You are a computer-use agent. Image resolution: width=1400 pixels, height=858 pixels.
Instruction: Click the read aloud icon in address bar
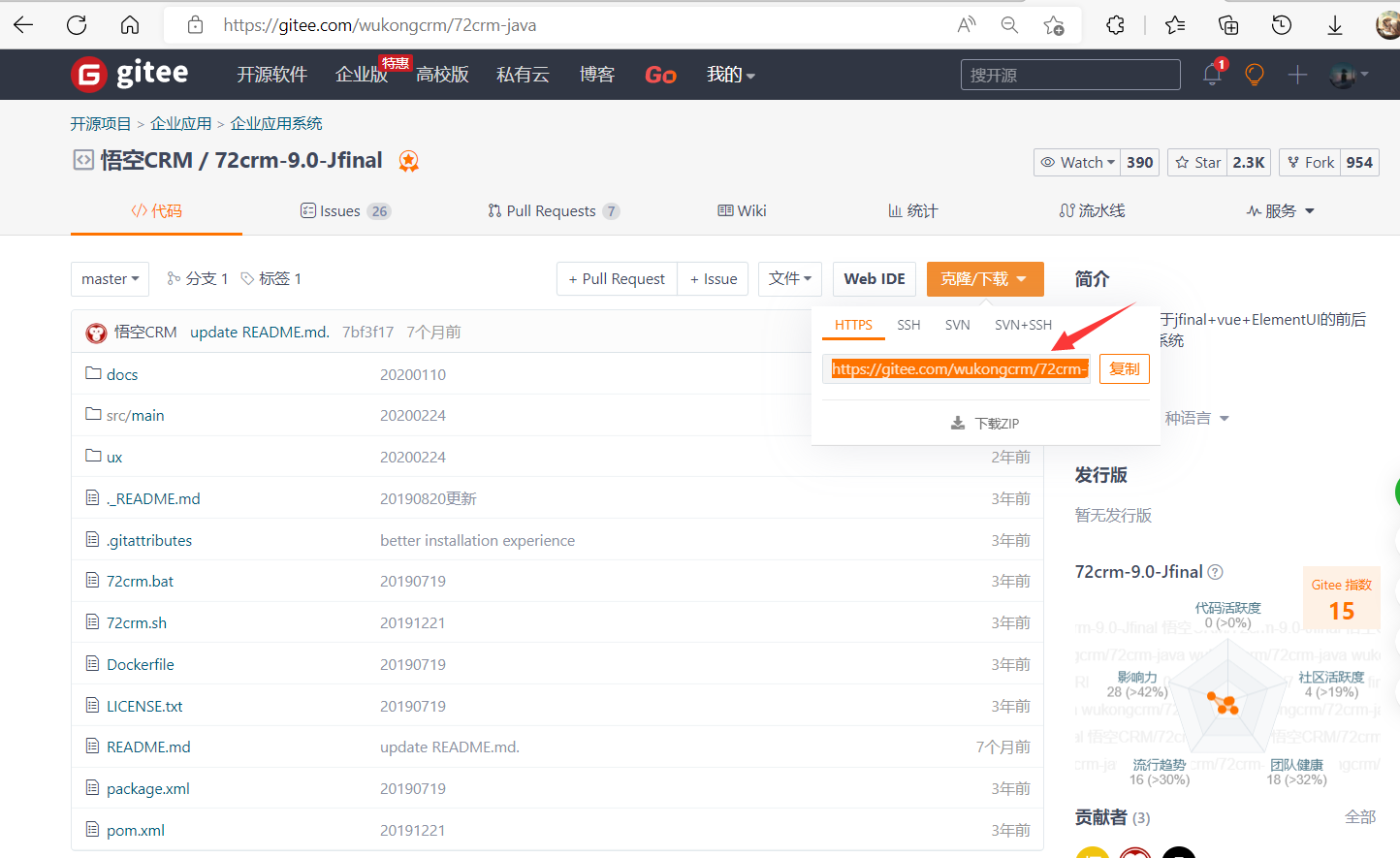[967, 25]
